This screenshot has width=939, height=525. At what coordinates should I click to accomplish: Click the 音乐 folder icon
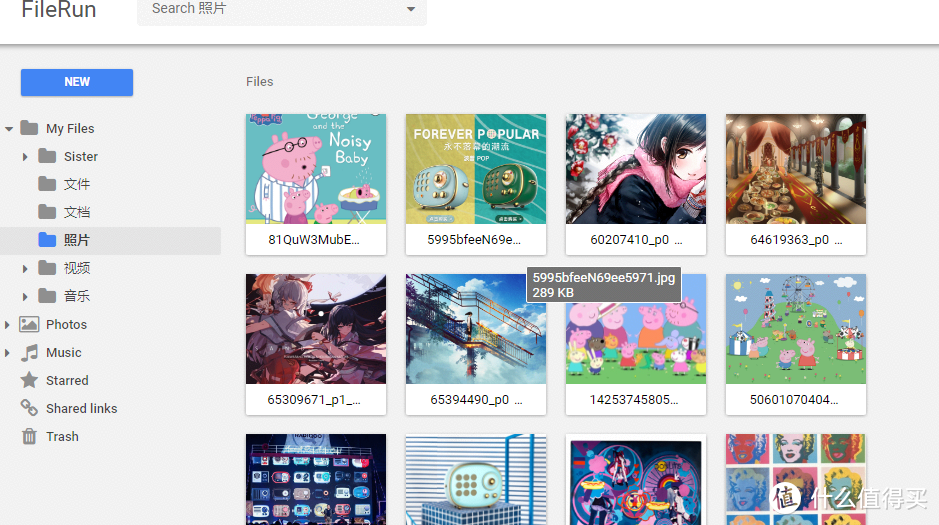47,295
